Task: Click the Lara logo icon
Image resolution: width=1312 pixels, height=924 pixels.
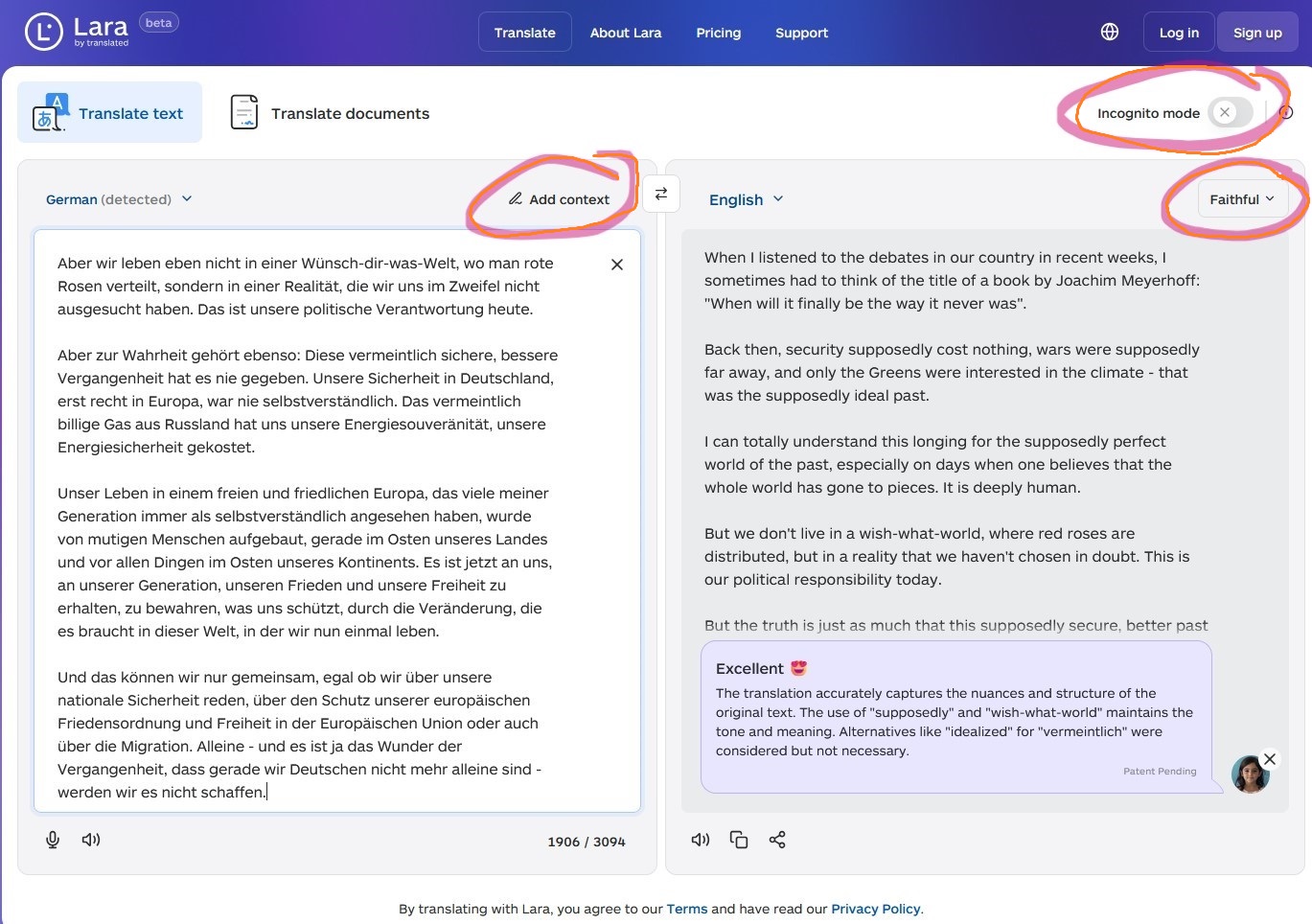Action: pyautogui.click(x=44, y=32)
